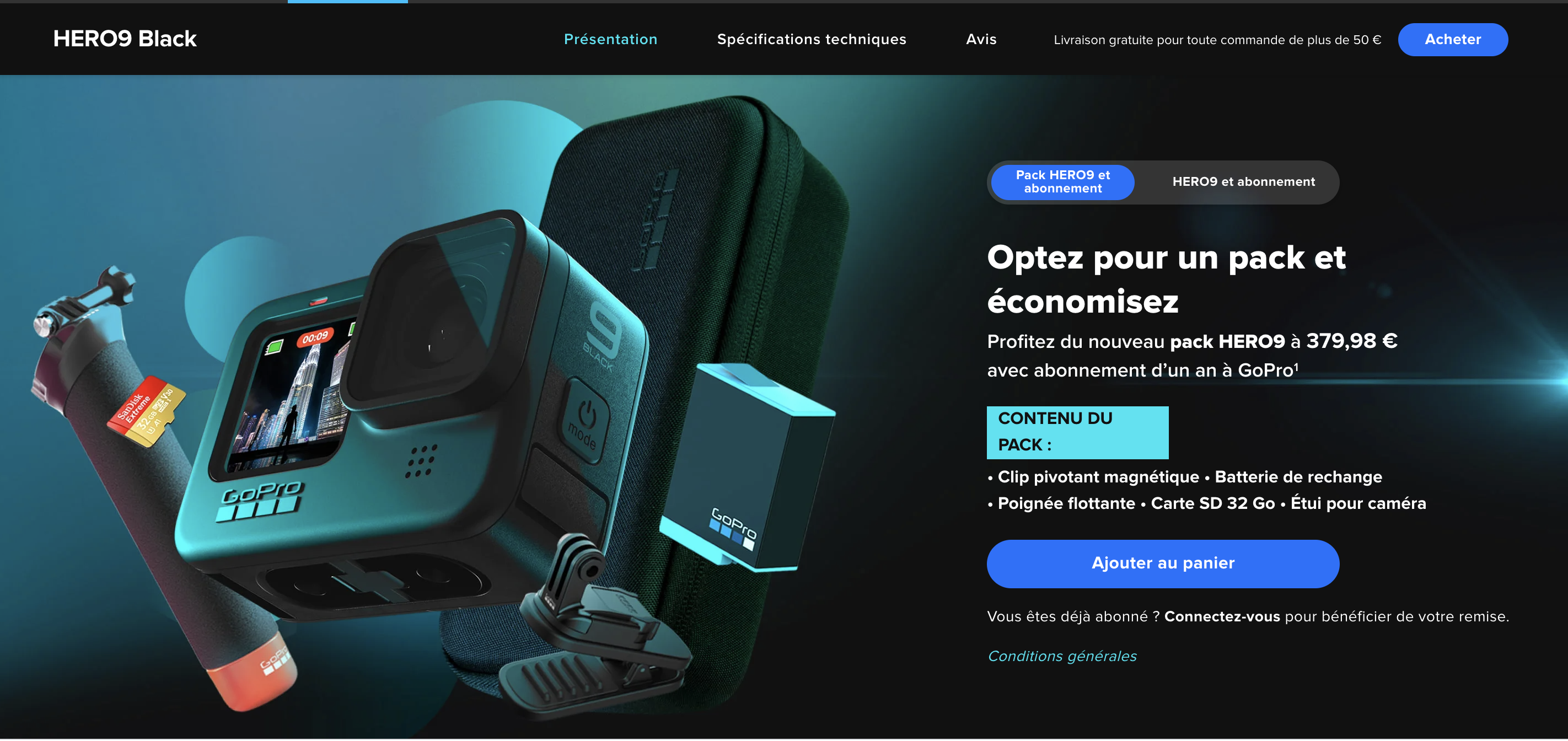Click the HERO9 Black title logo
The image size is (1568, 741).
click(x=125, y=39)
